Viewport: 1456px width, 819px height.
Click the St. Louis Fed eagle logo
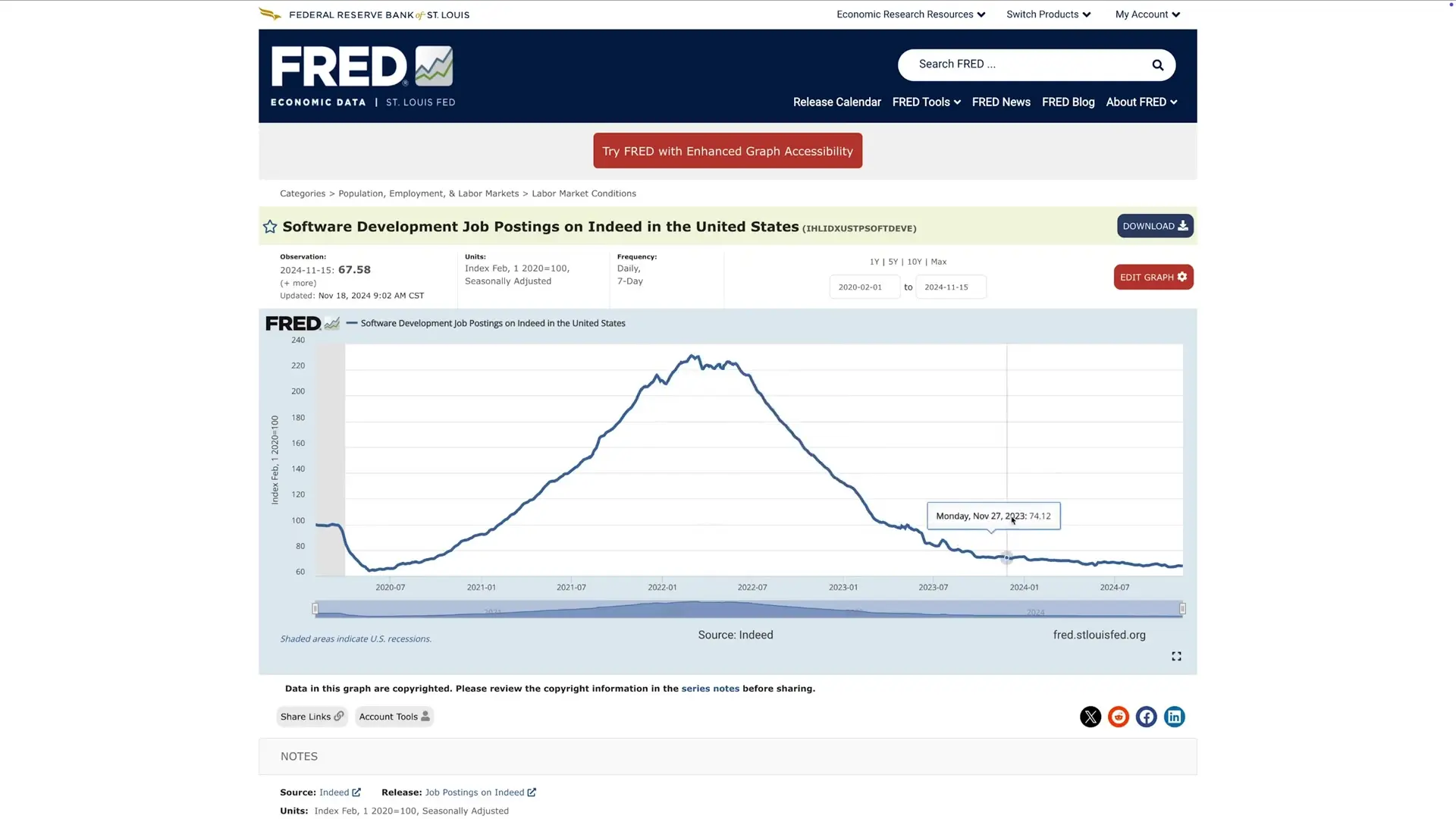coord(270,14)
